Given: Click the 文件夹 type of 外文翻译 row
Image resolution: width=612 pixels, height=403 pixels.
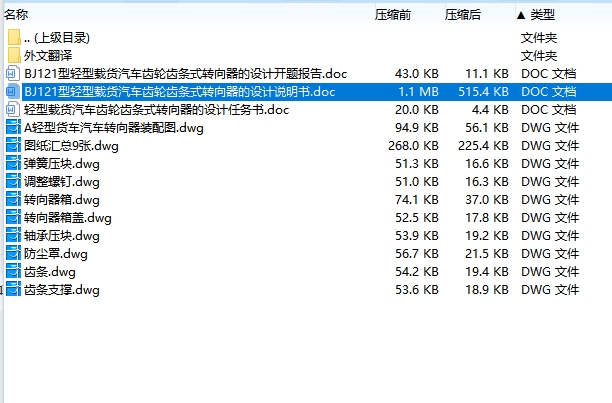Looking at the screenshot, I should click(539, 55).
